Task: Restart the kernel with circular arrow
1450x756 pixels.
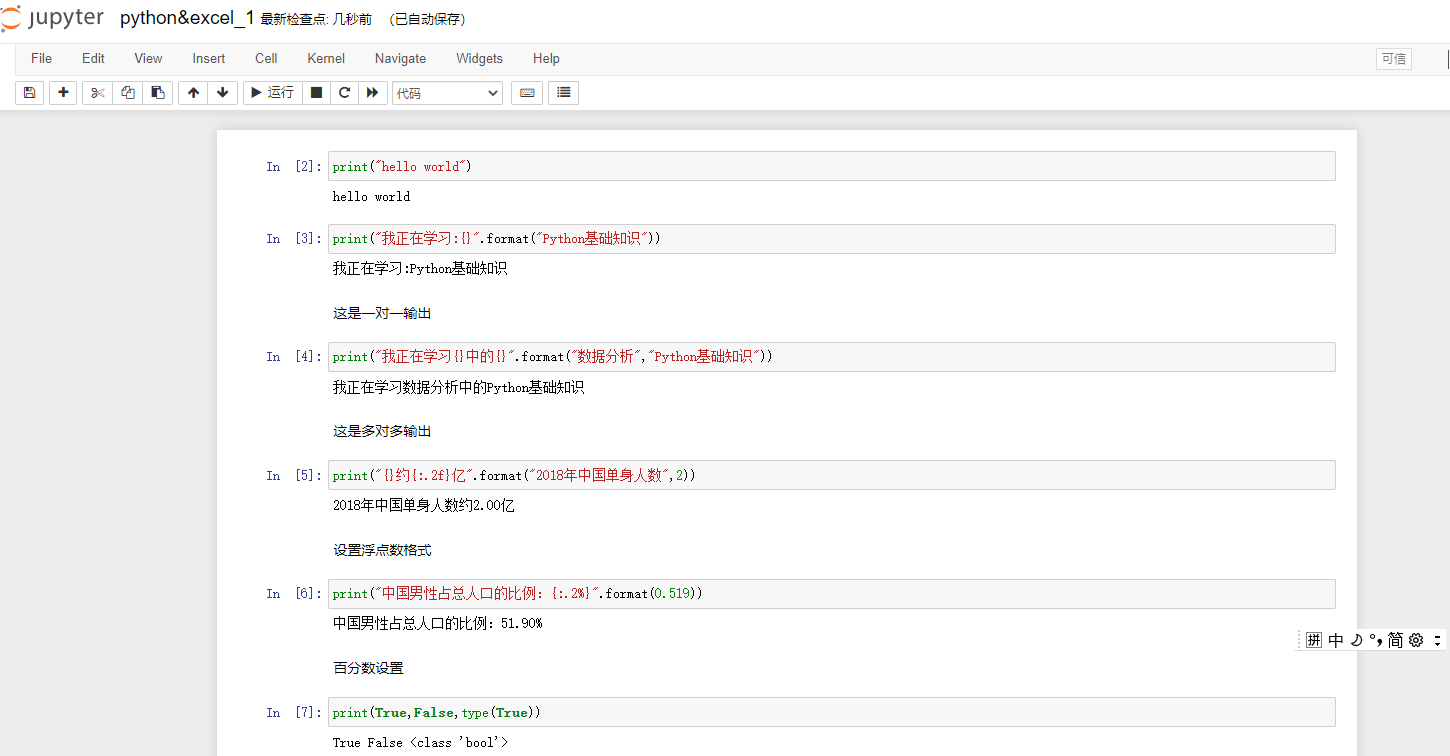Action: click(344, 93)
